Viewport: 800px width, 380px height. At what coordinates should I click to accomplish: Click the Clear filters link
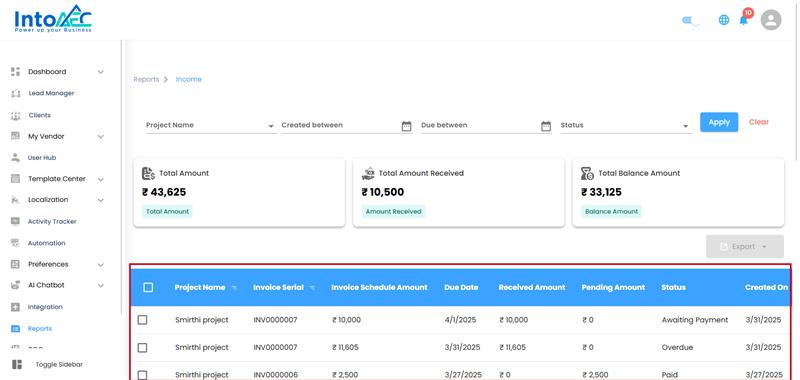[x=759, y=122]
